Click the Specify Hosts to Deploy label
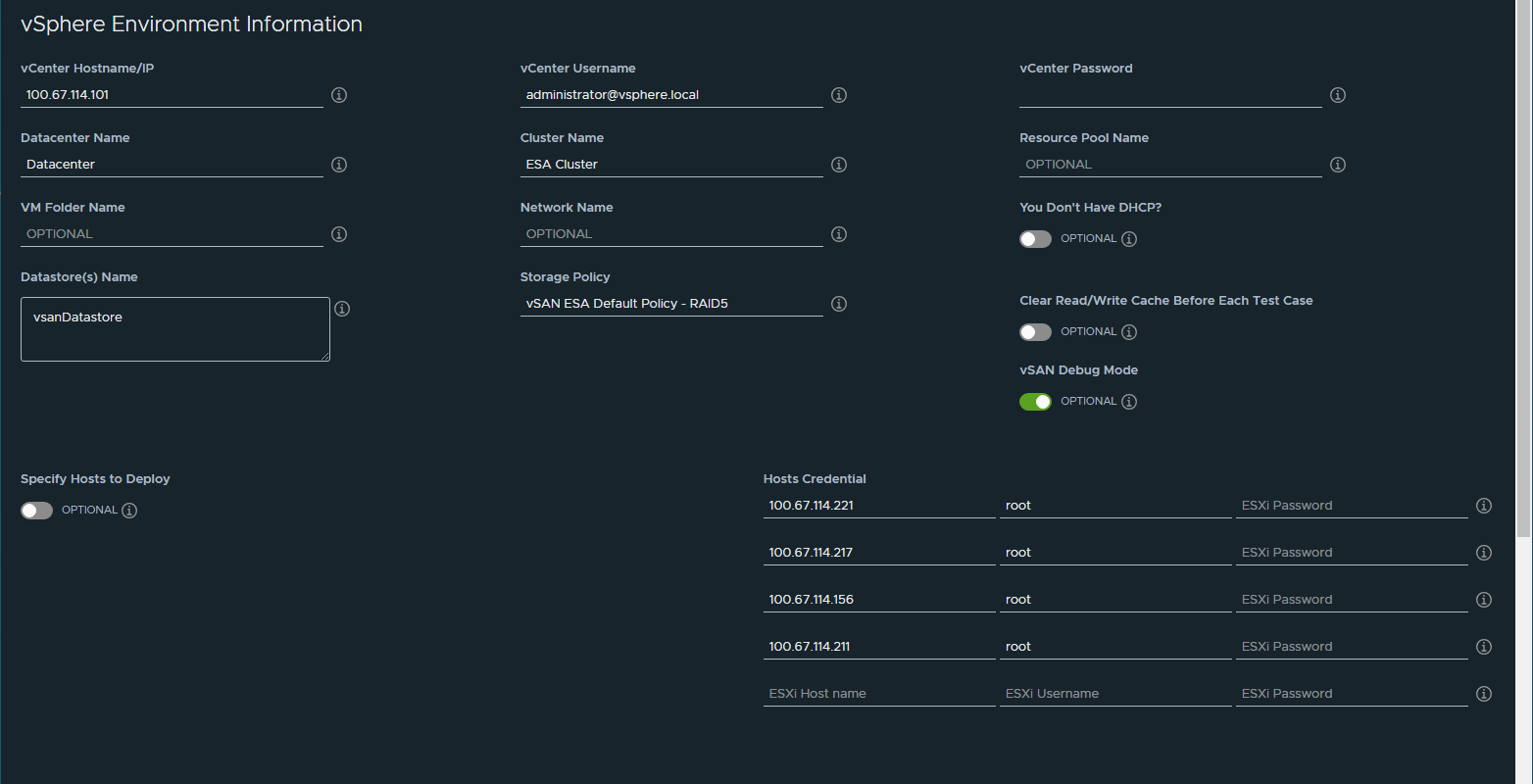1533x784 pixels. 95,479
